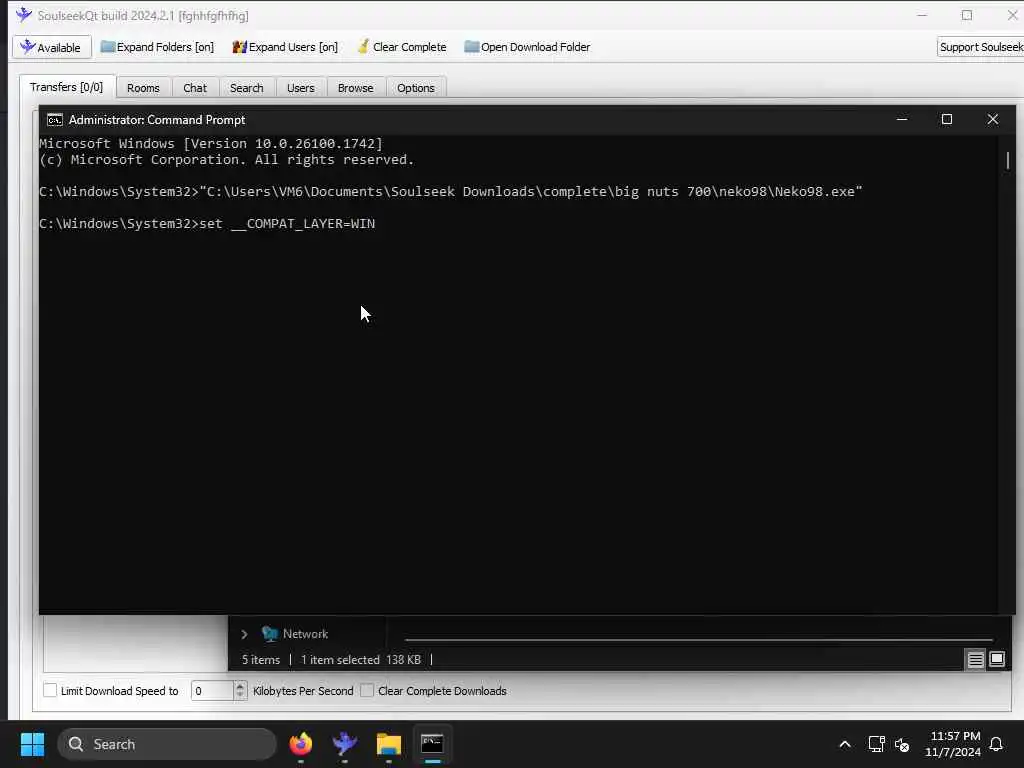
Task: Increase download speed limit with stepper up arrow
Action: coord(240,686)
